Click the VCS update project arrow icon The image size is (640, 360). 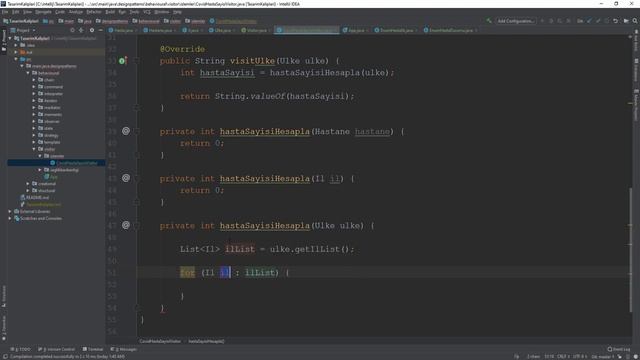589,21
